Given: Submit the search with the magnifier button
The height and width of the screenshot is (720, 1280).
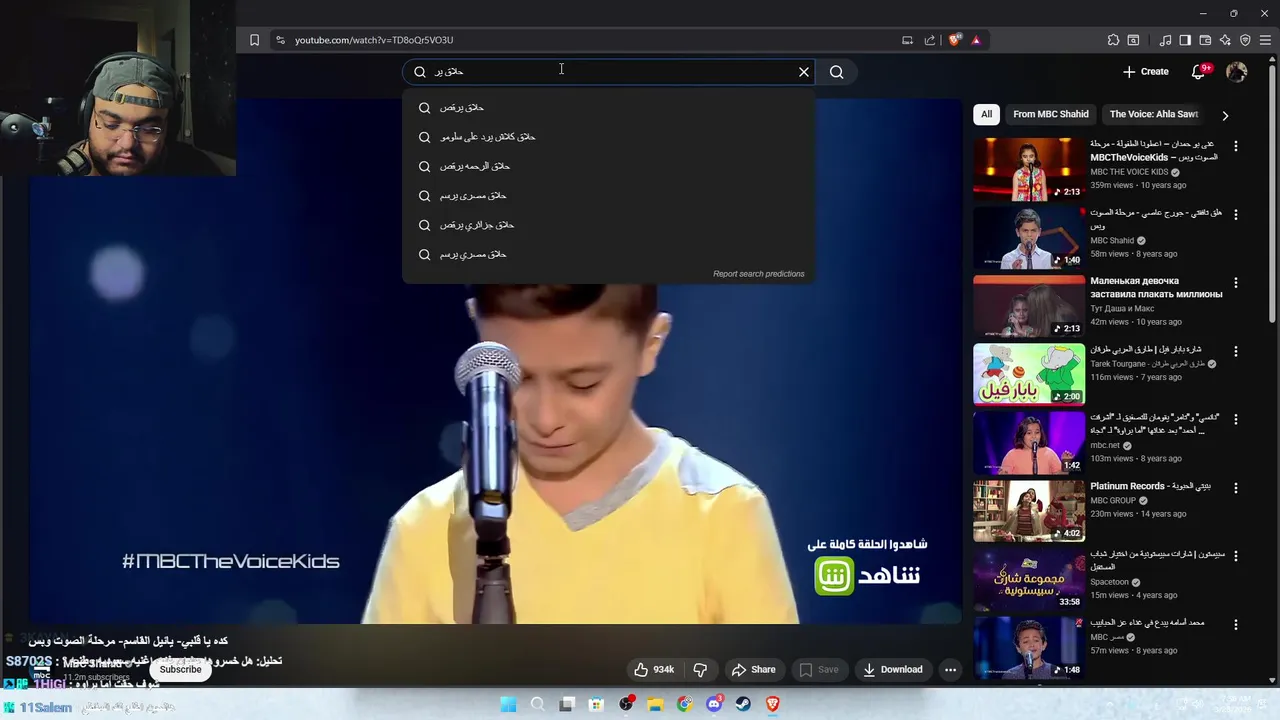Looking at the screenshot, I should pos(837,72).
